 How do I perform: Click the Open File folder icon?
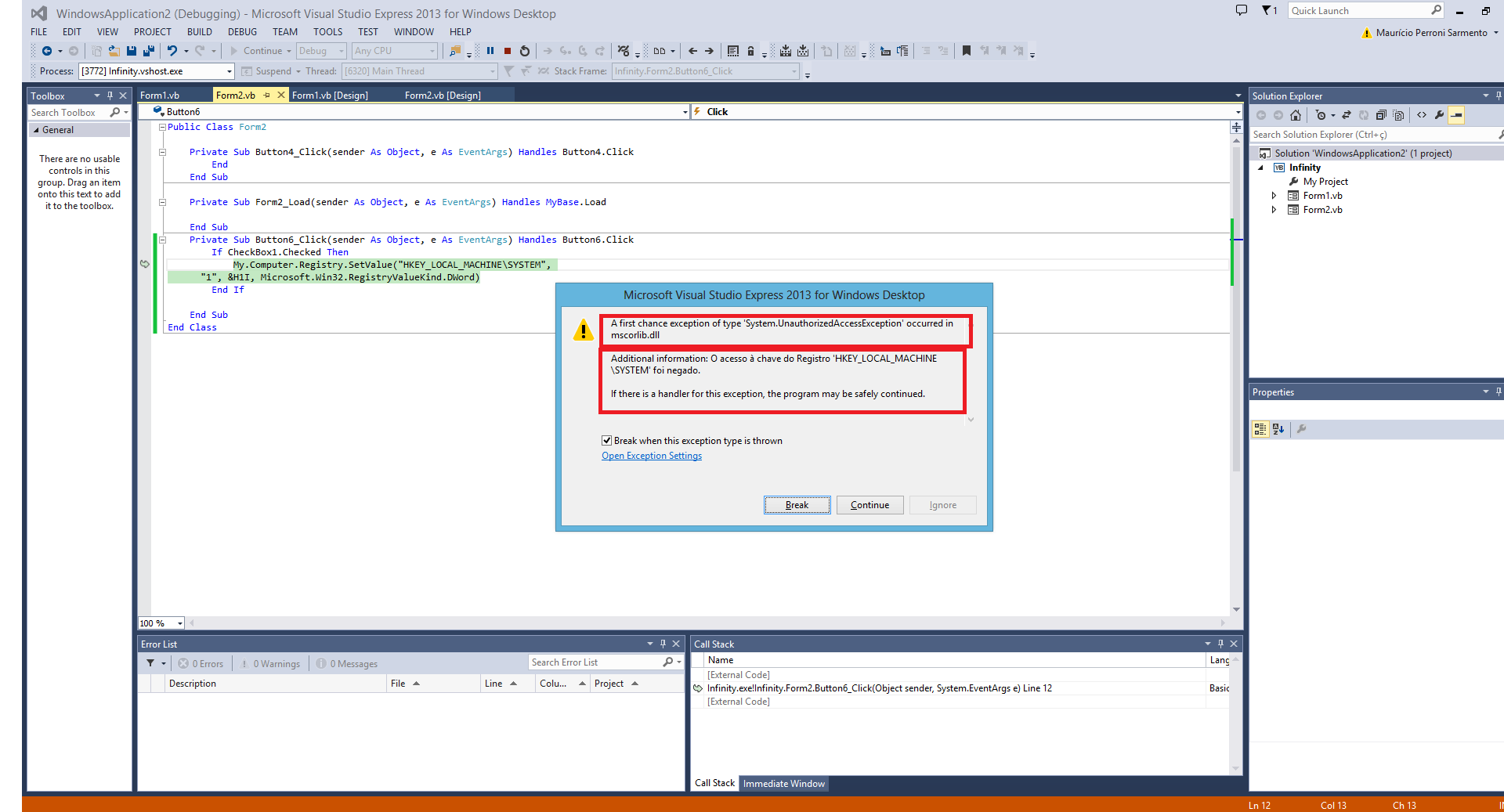114,51
